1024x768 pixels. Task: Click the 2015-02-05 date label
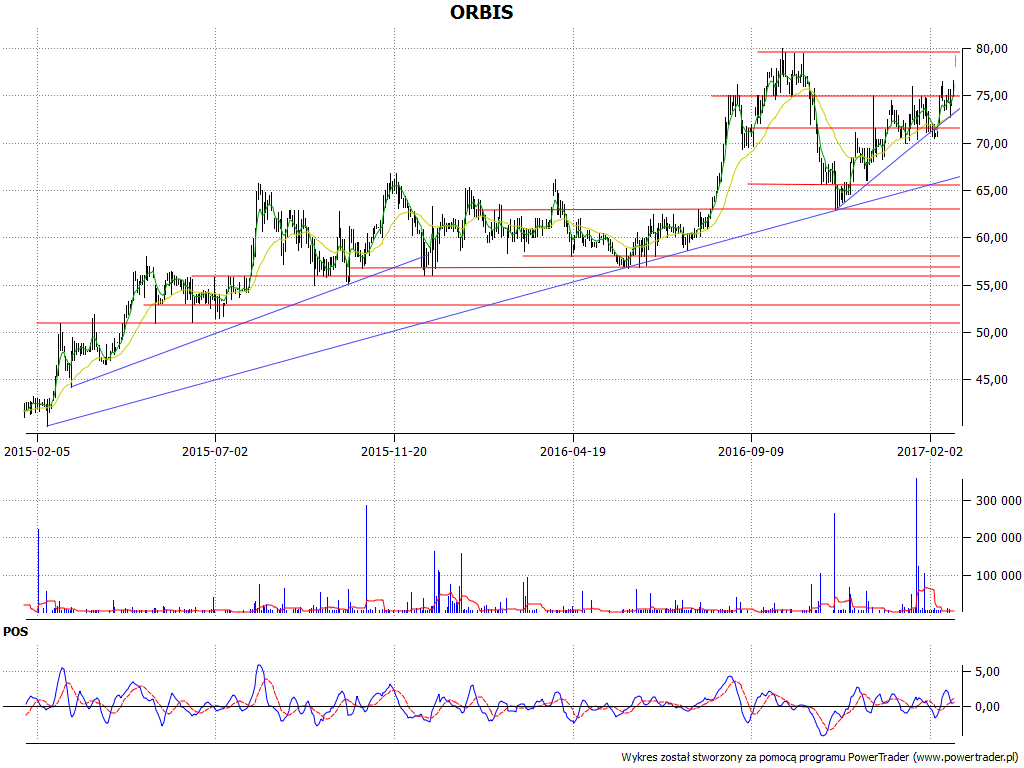pyautogui.click(x=37, y=451)
